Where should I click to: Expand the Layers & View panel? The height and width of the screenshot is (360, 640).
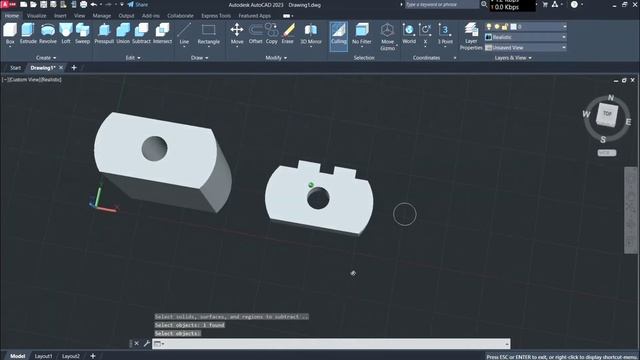(x=513, y=58)
